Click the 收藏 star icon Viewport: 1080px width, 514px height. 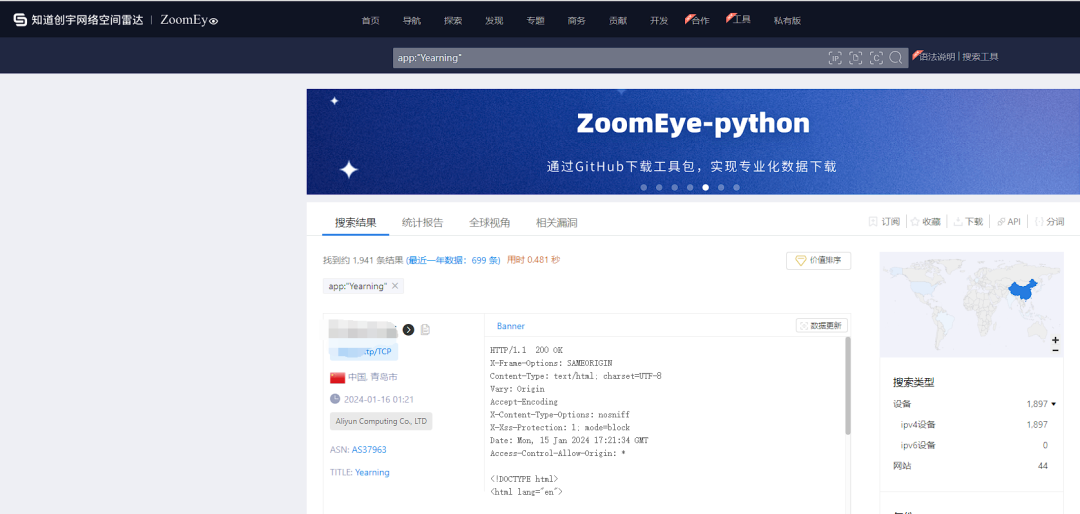pyautogui.click(x=915, y=222)
